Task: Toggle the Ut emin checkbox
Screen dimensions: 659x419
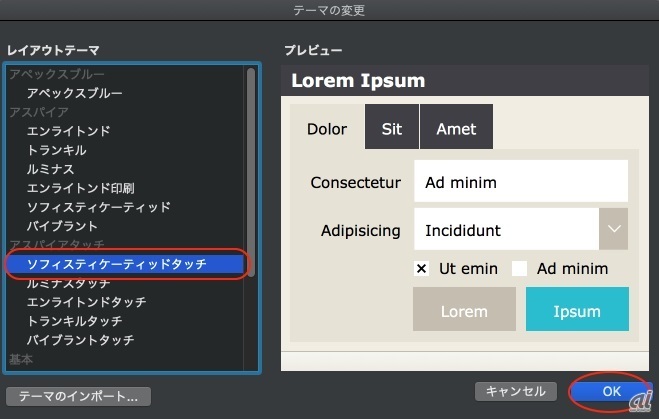Action: [x=421, y=268]
